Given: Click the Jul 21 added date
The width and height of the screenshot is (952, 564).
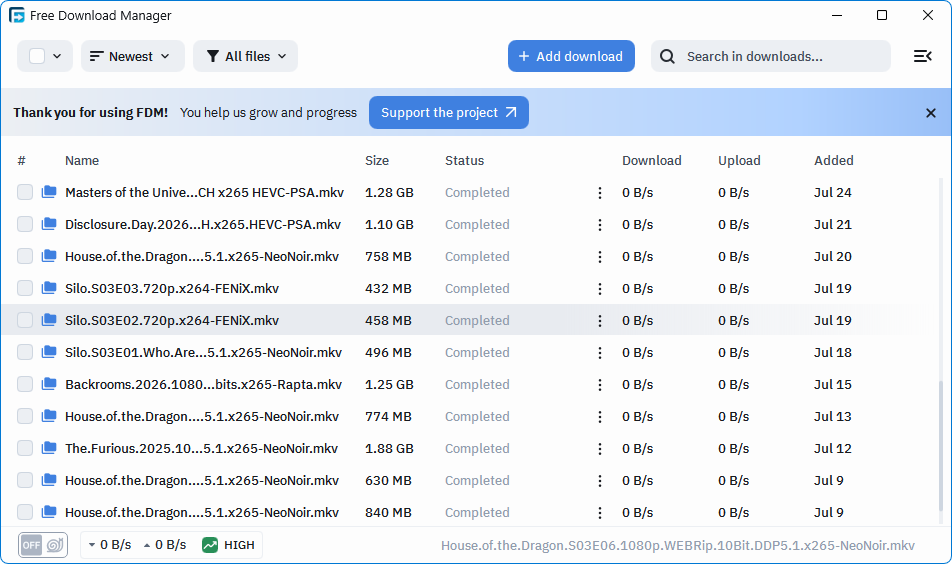Looking at the screenshot, I should click(x=832, y=225).
